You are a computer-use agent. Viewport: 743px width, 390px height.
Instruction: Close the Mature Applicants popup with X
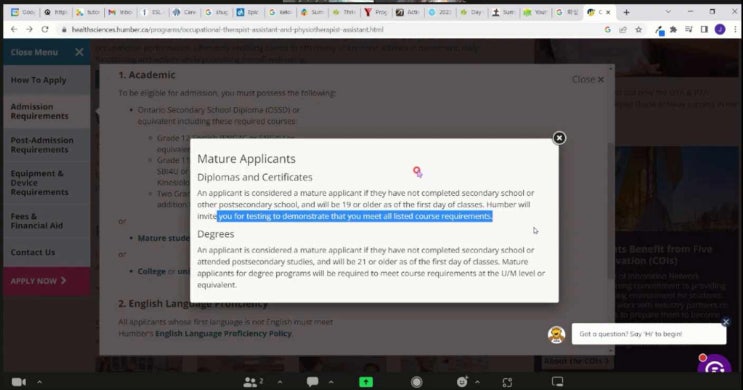point(559,138)
